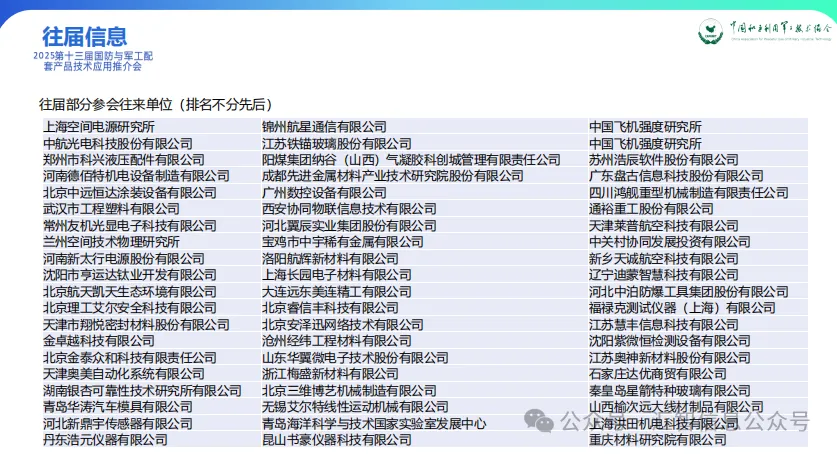Pick 天津莱普航空科技有限公司 from the list
This screenshot has width=837, height=454.
[x=664, y=226]
